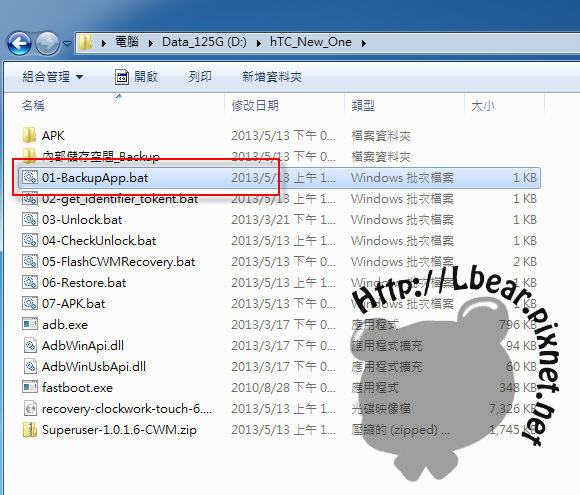Click the file name 06-Restore.bat
Viewport: 580px width, 495px height.
[x=84, y=283]
